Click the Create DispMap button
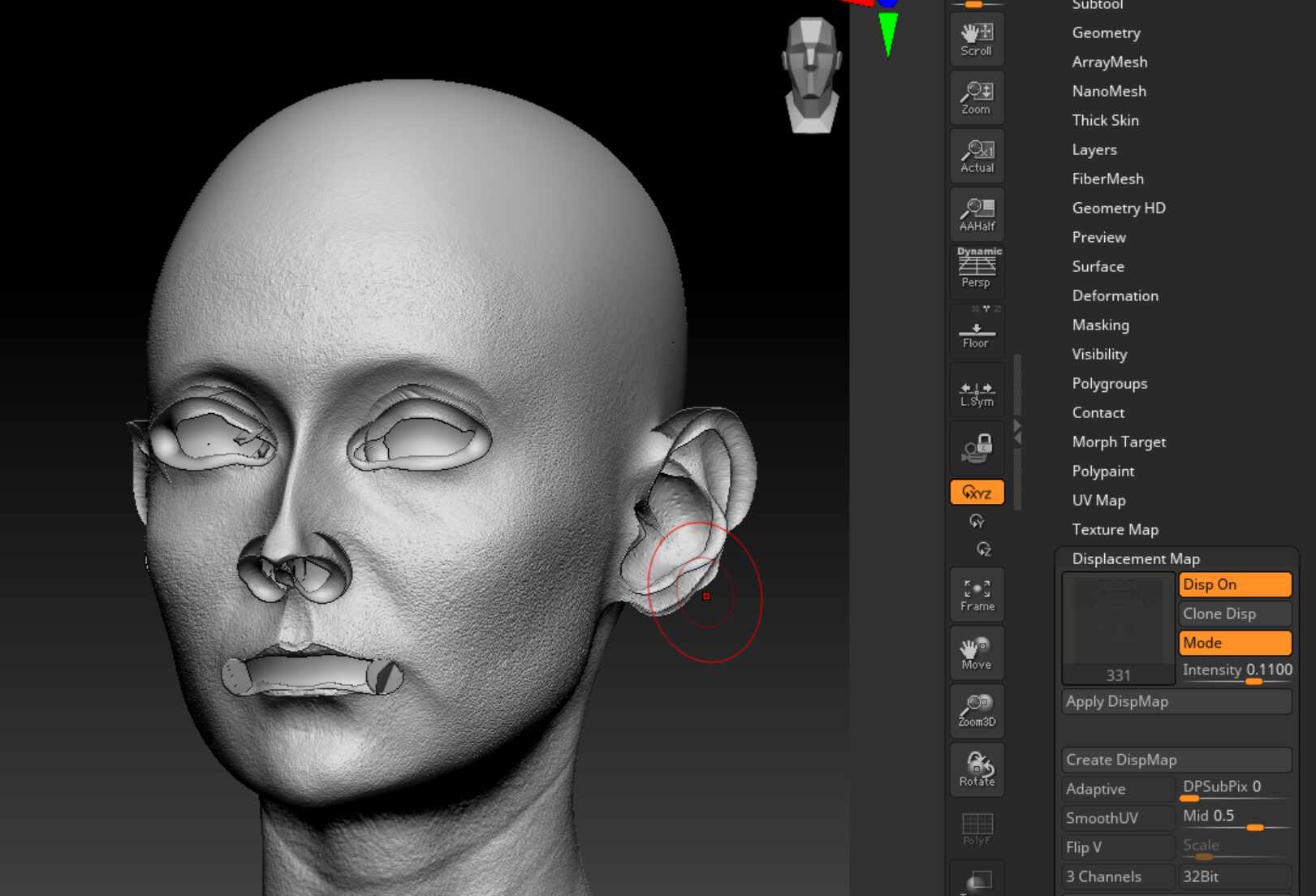1316x896 pixels. pyautogui.click(x=1176, y=760)
